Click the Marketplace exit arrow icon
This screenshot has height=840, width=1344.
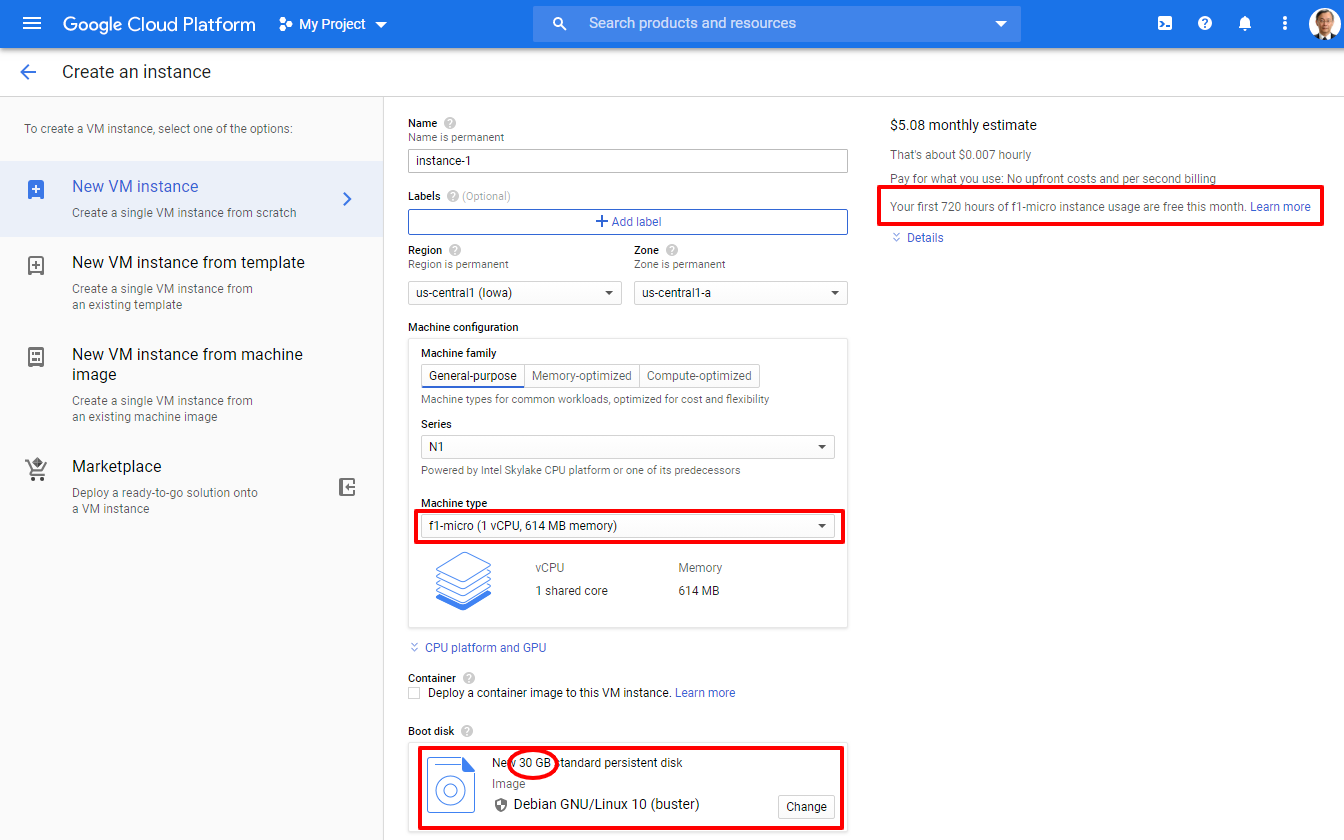pos(347,487)
